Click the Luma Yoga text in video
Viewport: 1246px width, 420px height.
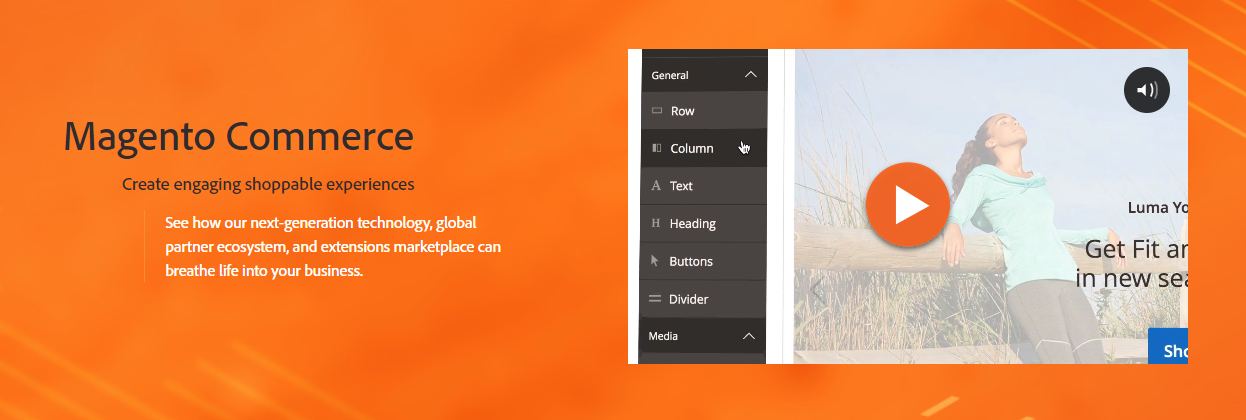pos(1158,207)
